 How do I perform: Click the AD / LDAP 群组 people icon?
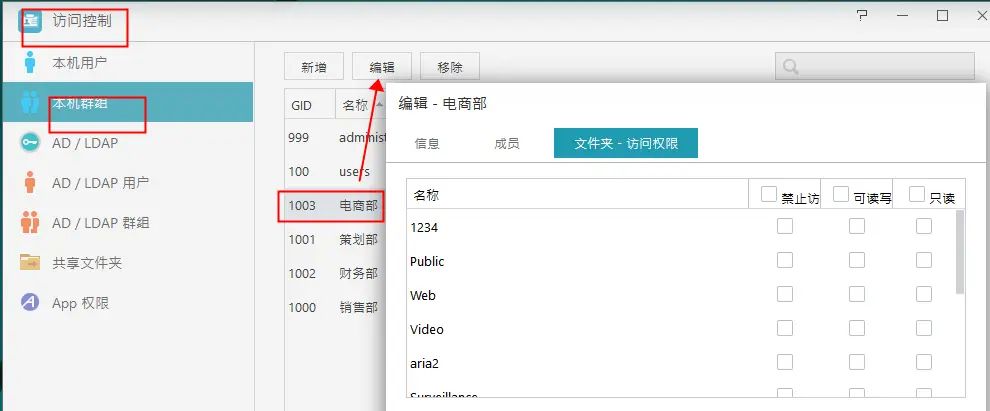pyautogui.click(x=30, y=223)
